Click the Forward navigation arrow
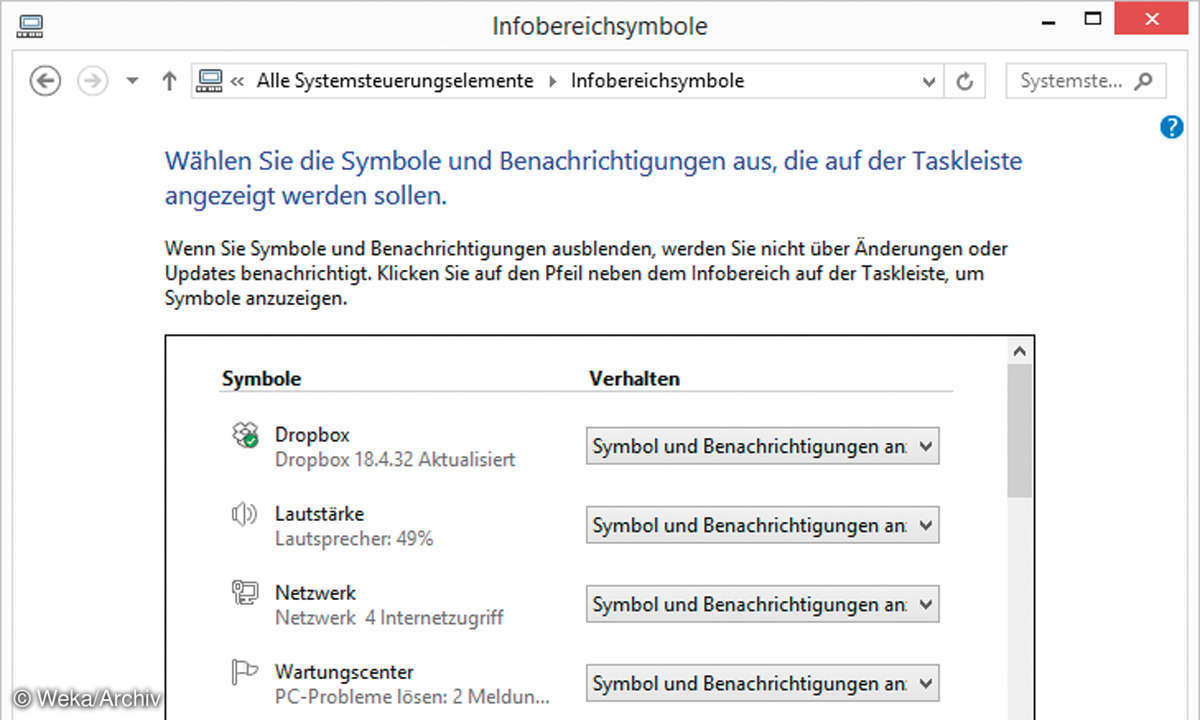 (x=92, y=81)
